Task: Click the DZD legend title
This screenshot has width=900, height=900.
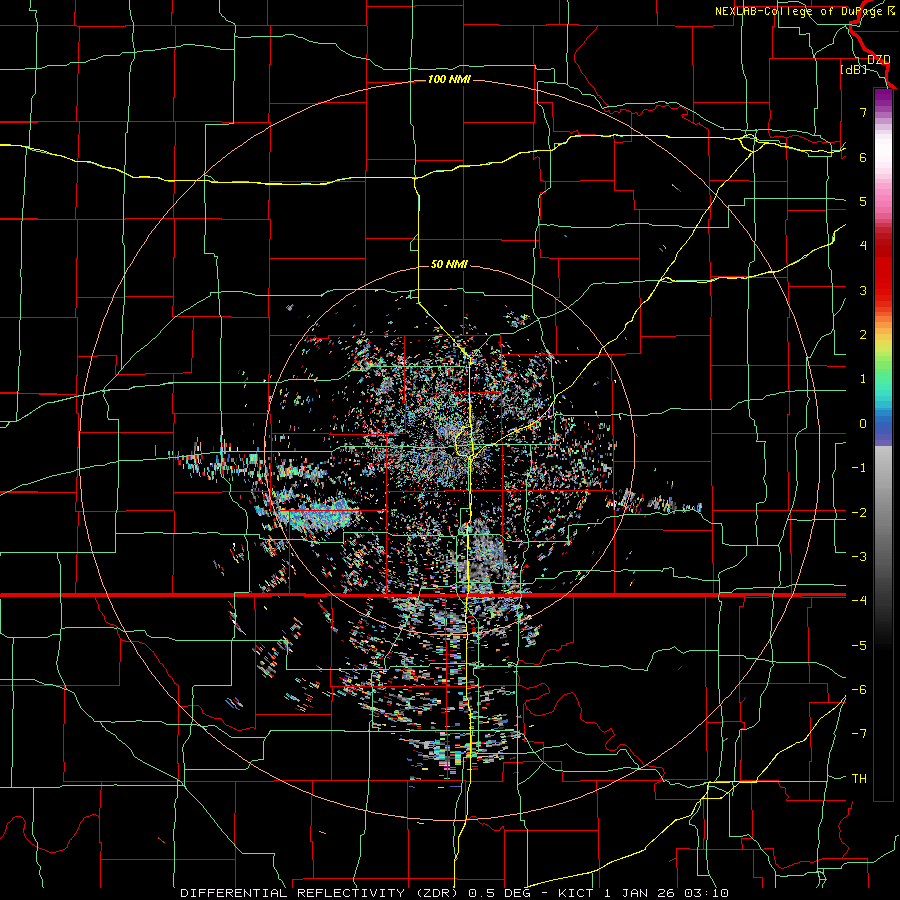Action: click(878, 59)
